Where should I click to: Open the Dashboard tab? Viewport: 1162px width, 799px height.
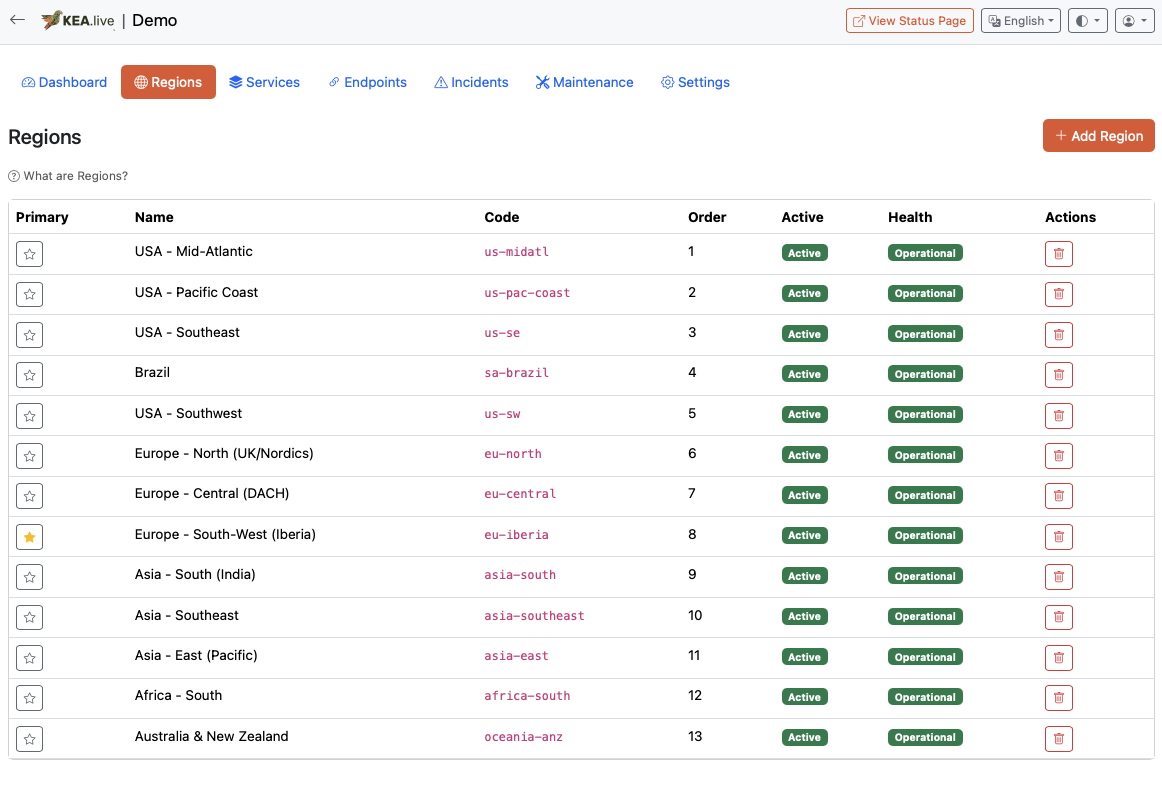tap(64, 82)
